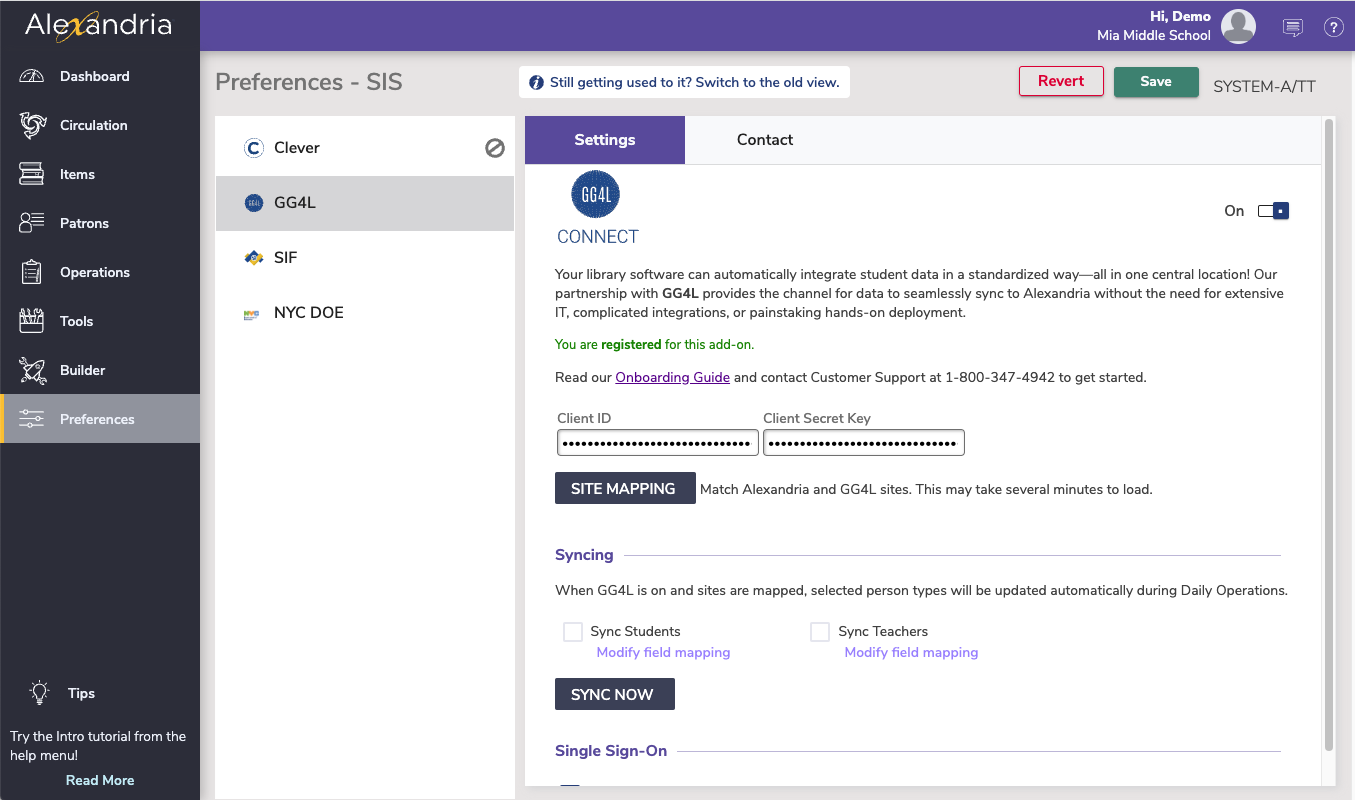1355x800 pixels.
Task: Click the Operations clipboard icon
Action: pyautogui.click(x=32, y=272)
